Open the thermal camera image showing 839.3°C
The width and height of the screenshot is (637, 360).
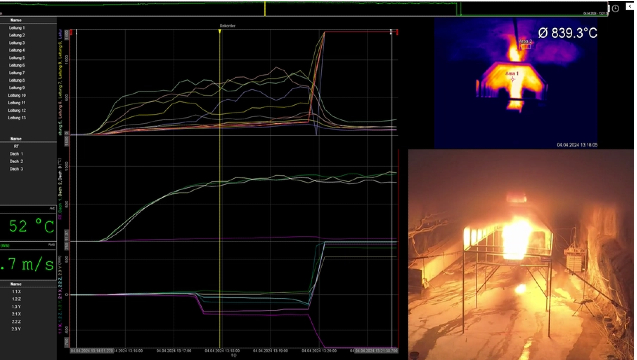tap(516, 82)
